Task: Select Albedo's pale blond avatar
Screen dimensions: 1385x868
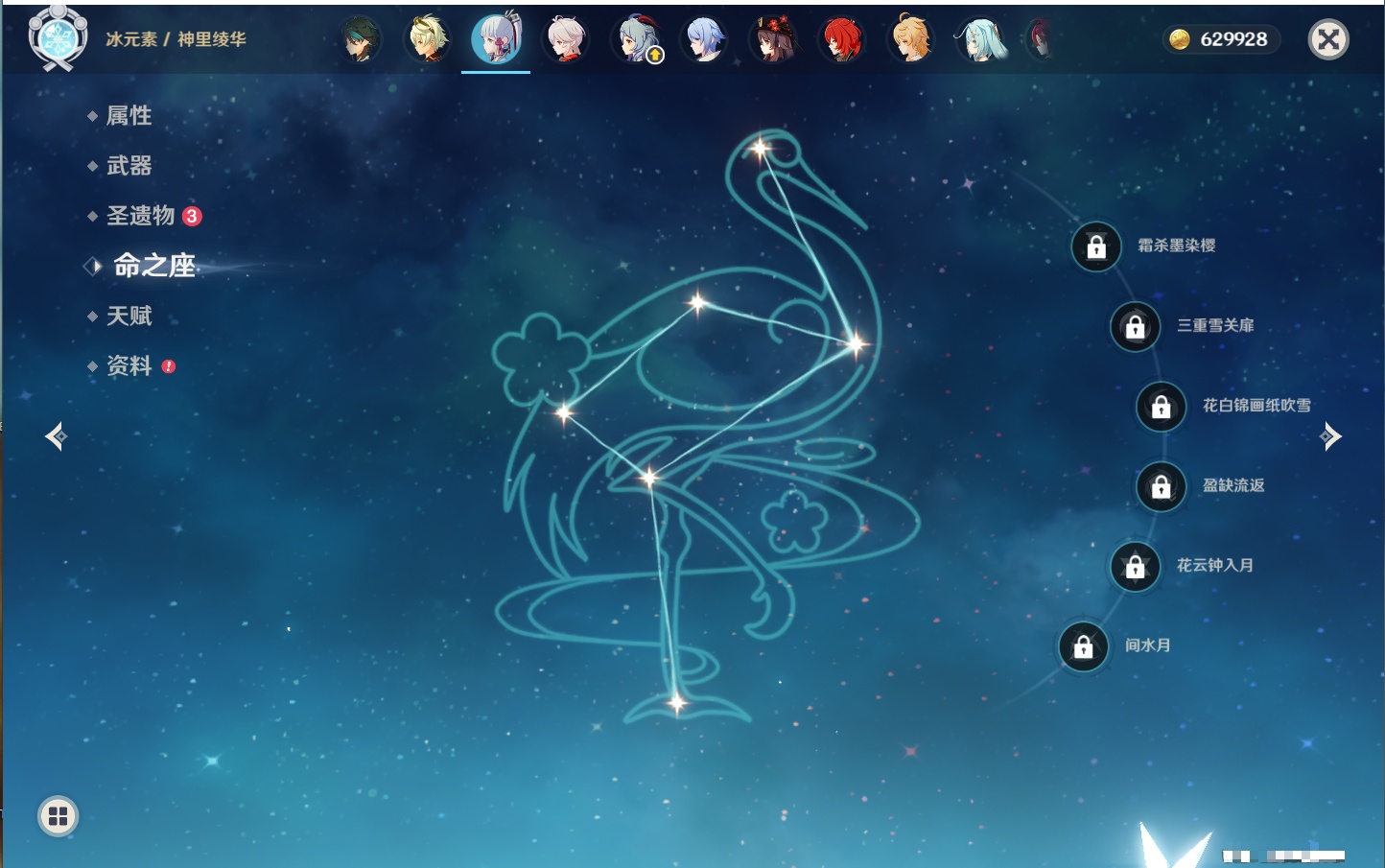Action: [x=428, y=39]
